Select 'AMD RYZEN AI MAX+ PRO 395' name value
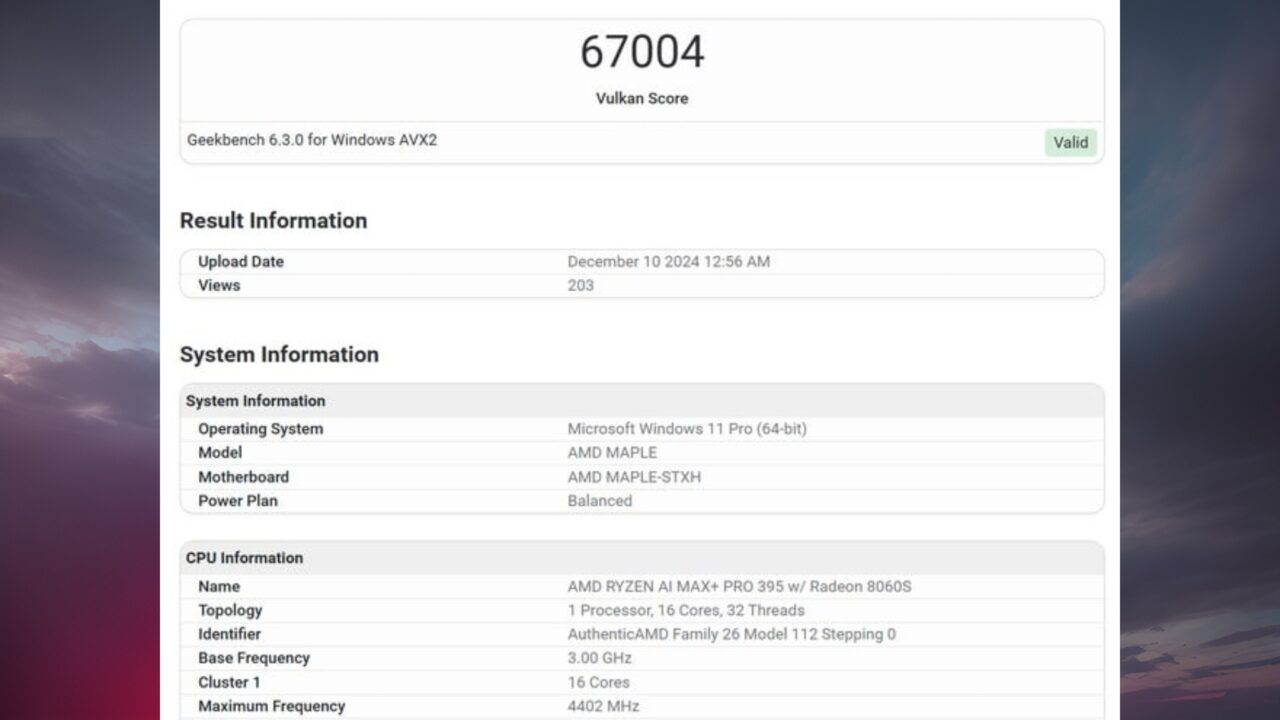The image size is (1280, 720). 740,586
